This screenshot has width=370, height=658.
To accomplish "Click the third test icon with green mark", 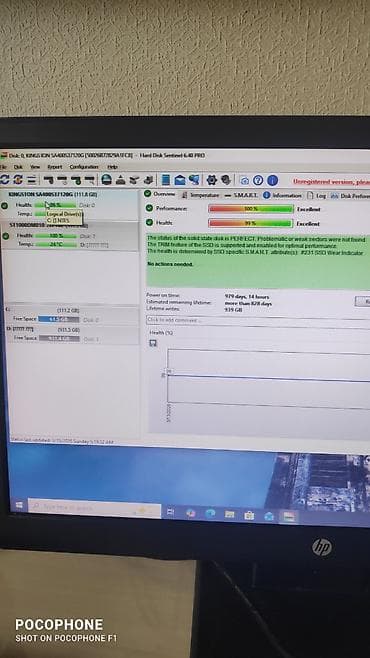I will [76, 180].
